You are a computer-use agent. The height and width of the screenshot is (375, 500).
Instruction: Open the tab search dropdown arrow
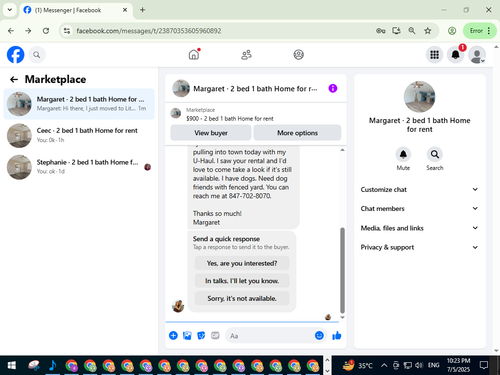pyautogui.click(x=10, y=10)
